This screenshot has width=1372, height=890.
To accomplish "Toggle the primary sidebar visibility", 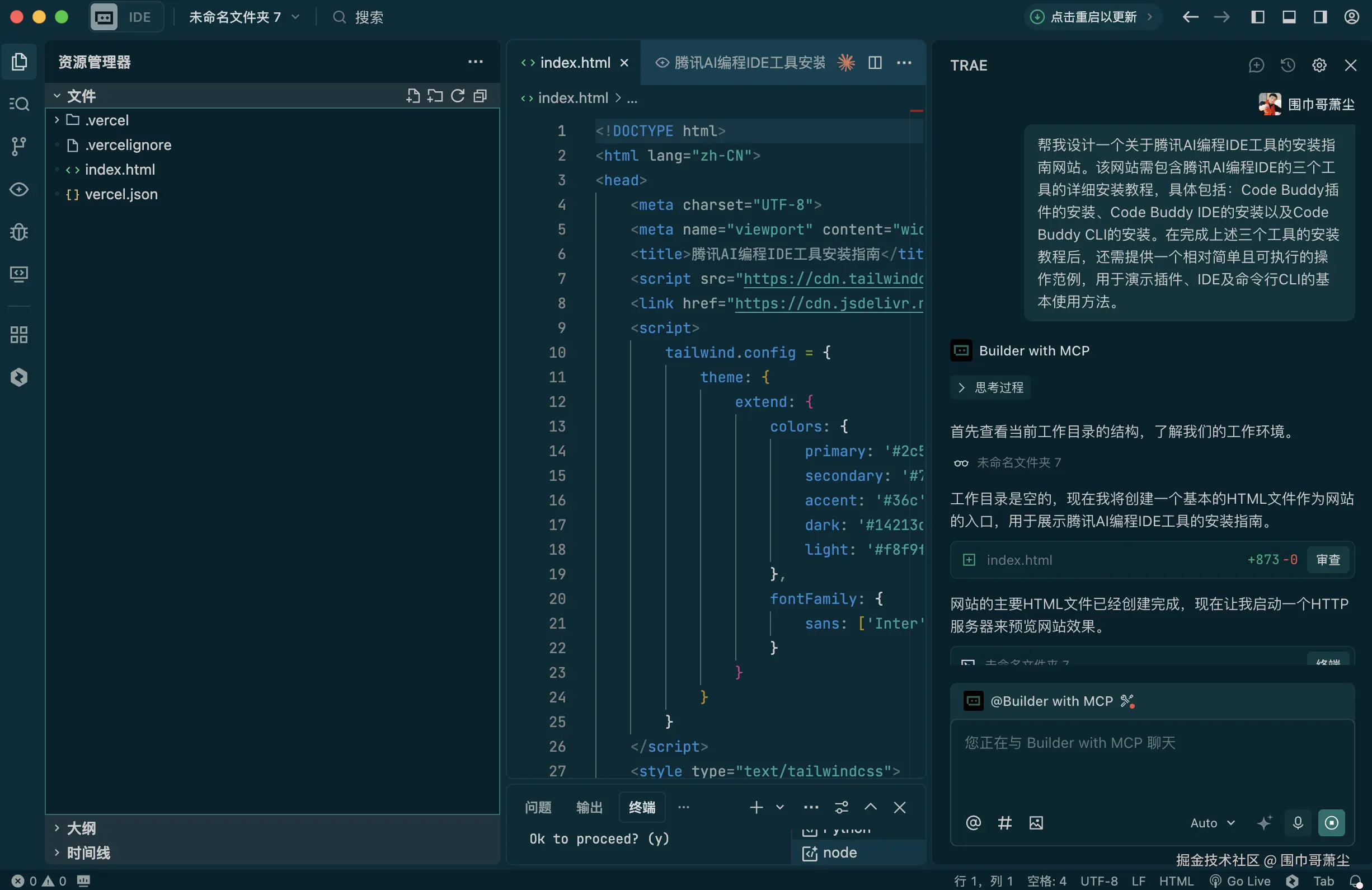I will click(x=1258, y=17).
